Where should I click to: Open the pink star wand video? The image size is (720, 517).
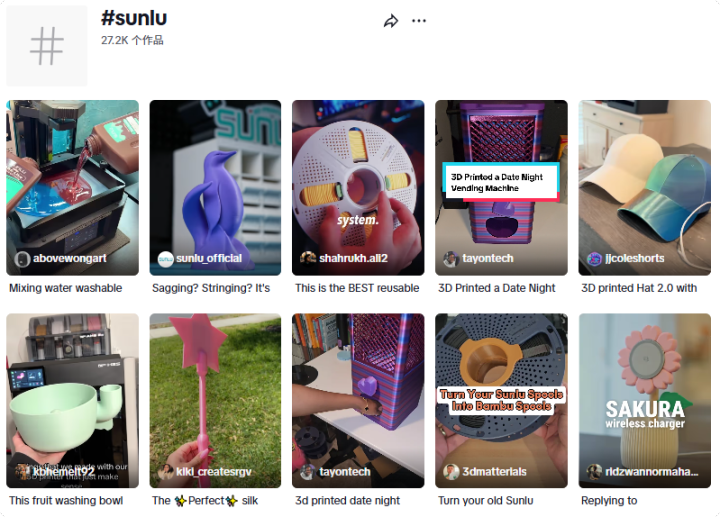click(x=215, y=400)
